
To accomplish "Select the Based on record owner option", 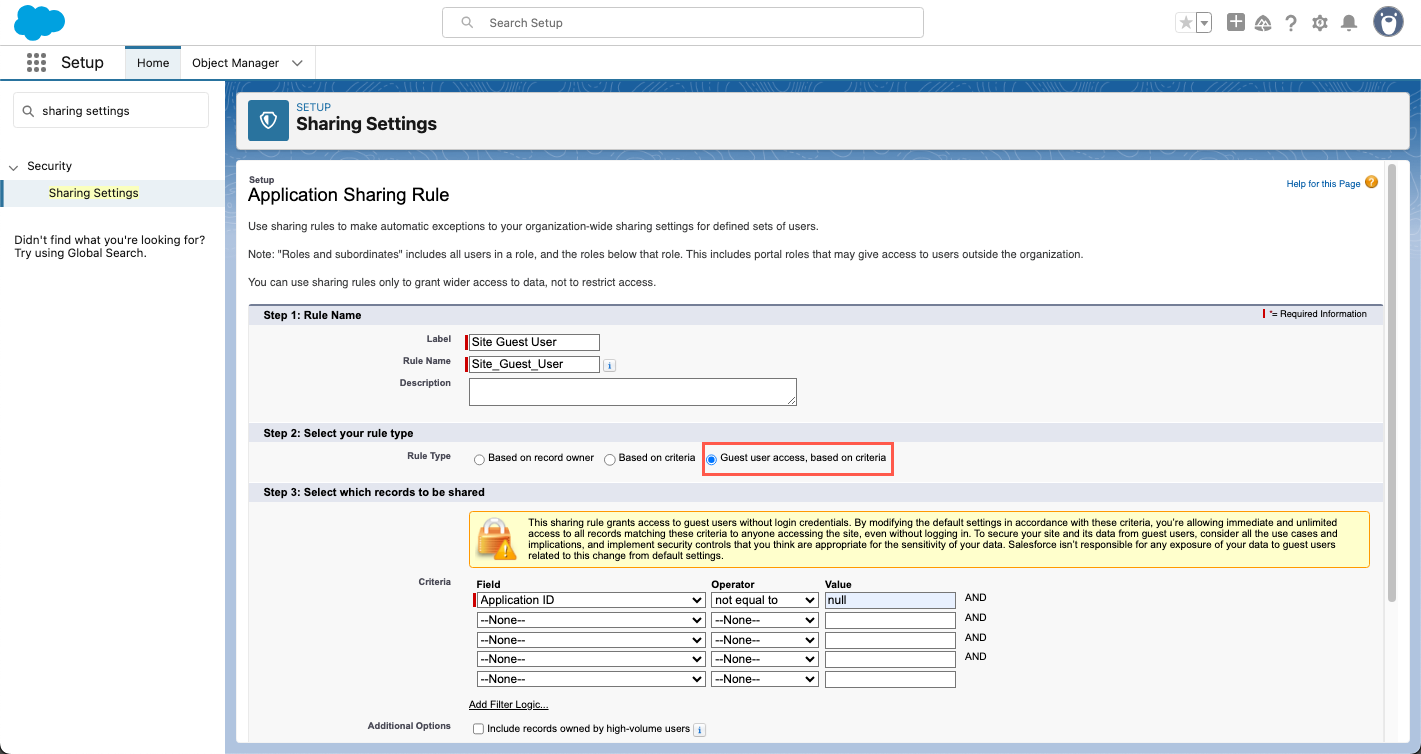I will (481, 459).
